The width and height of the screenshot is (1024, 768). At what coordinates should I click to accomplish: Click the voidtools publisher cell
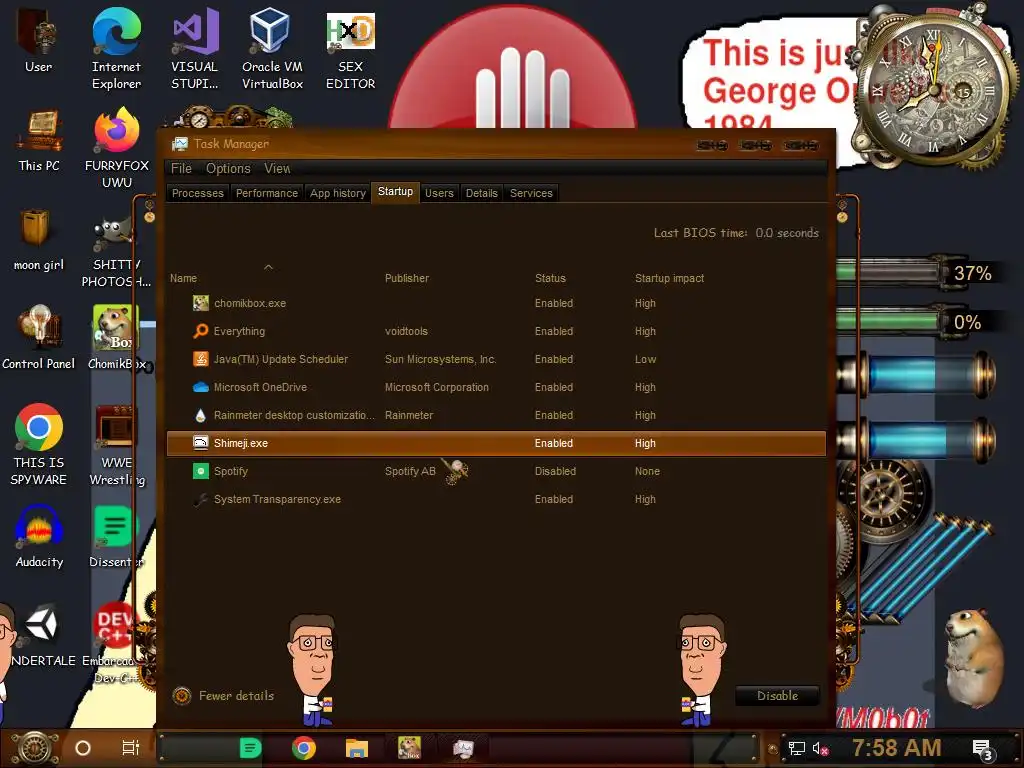[406, 331]
